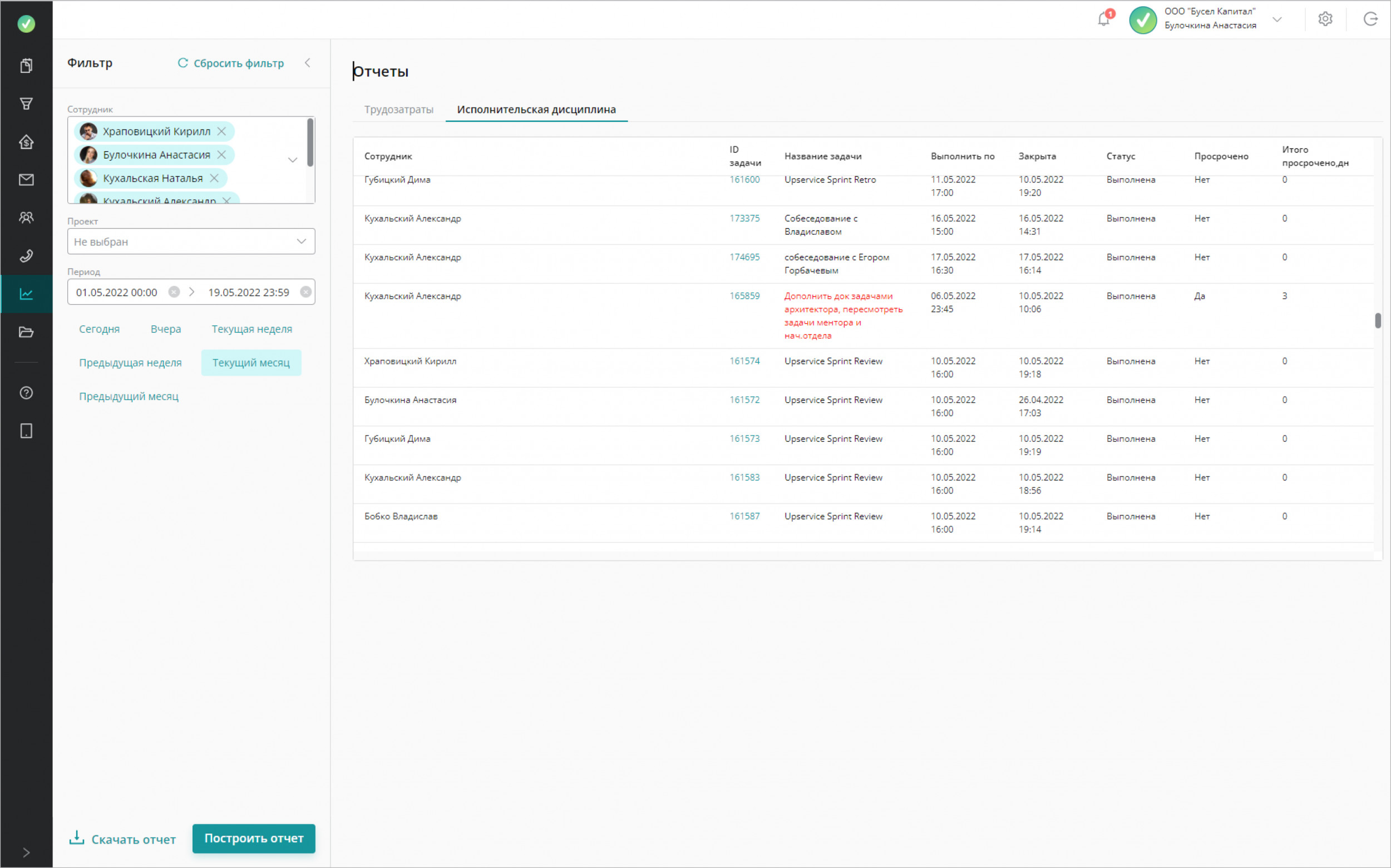Clear the period start date 01.05.2022
The width and height of the screenshot is (1391, 868).
[x=174, y=292]
